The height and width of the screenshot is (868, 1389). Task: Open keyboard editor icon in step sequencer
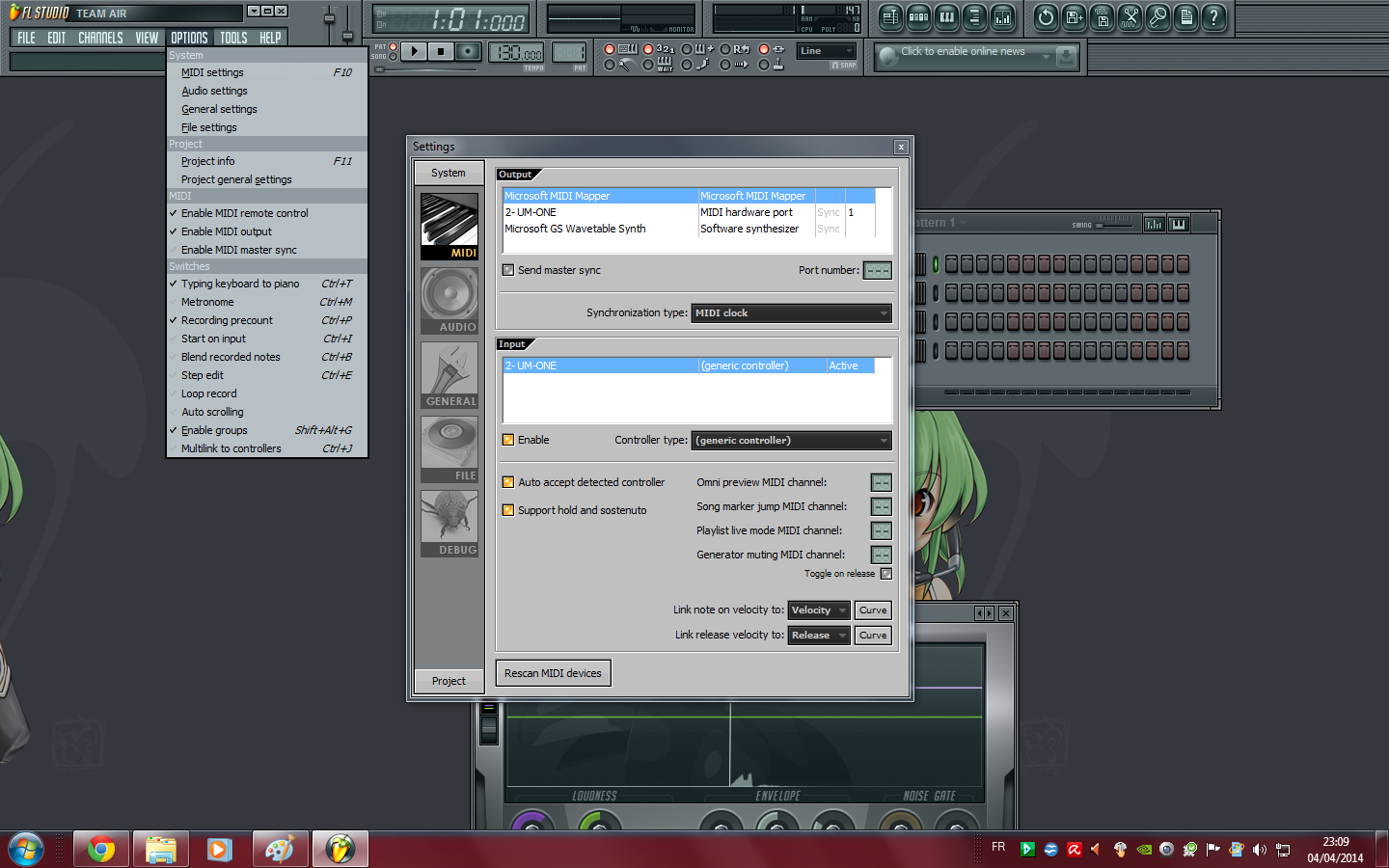(1178, 224)
